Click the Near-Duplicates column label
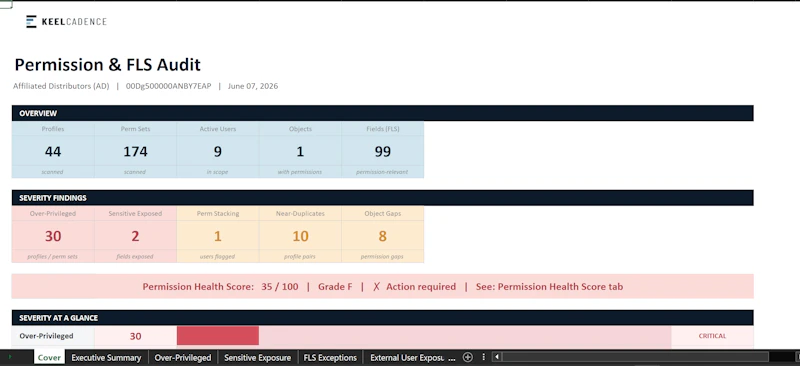 click(300, 214)
